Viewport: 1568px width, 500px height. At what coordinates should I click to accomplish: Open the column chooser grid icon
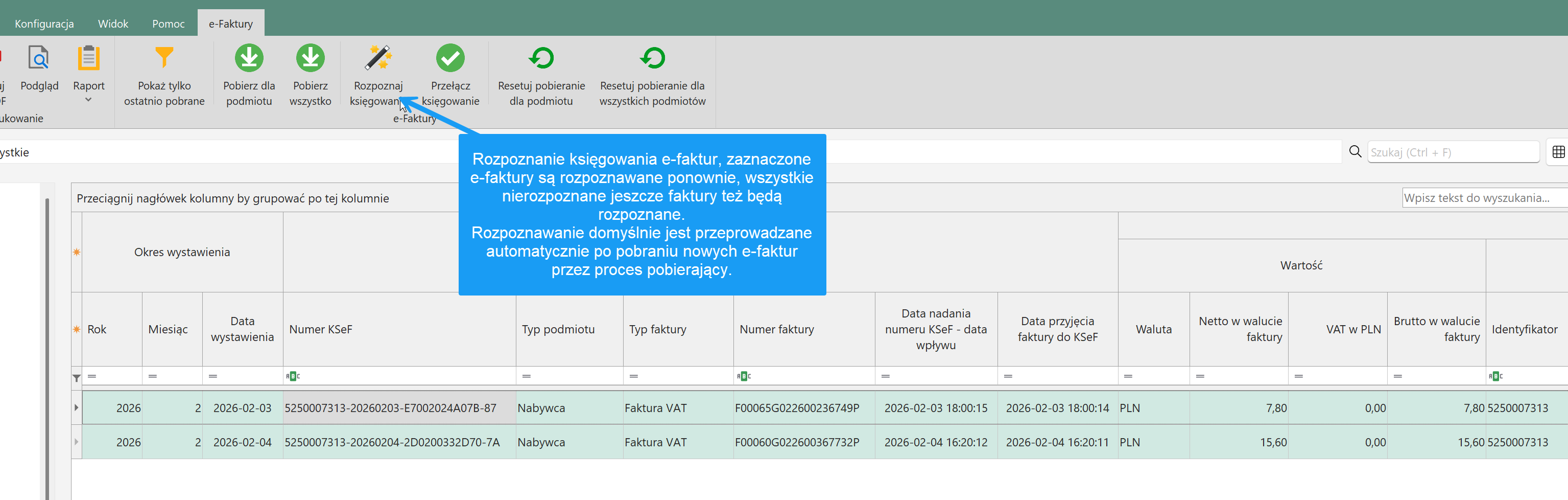tap(1558, 152)
